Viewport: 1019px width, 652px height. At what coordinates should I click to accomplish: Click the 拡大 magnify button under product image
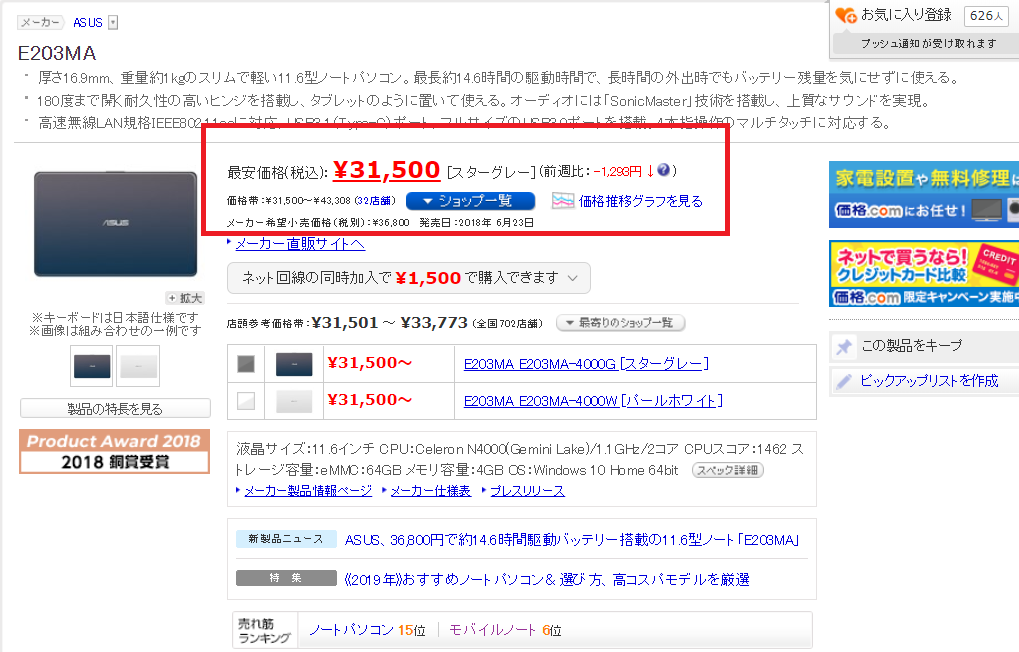[x=186, y=298]
